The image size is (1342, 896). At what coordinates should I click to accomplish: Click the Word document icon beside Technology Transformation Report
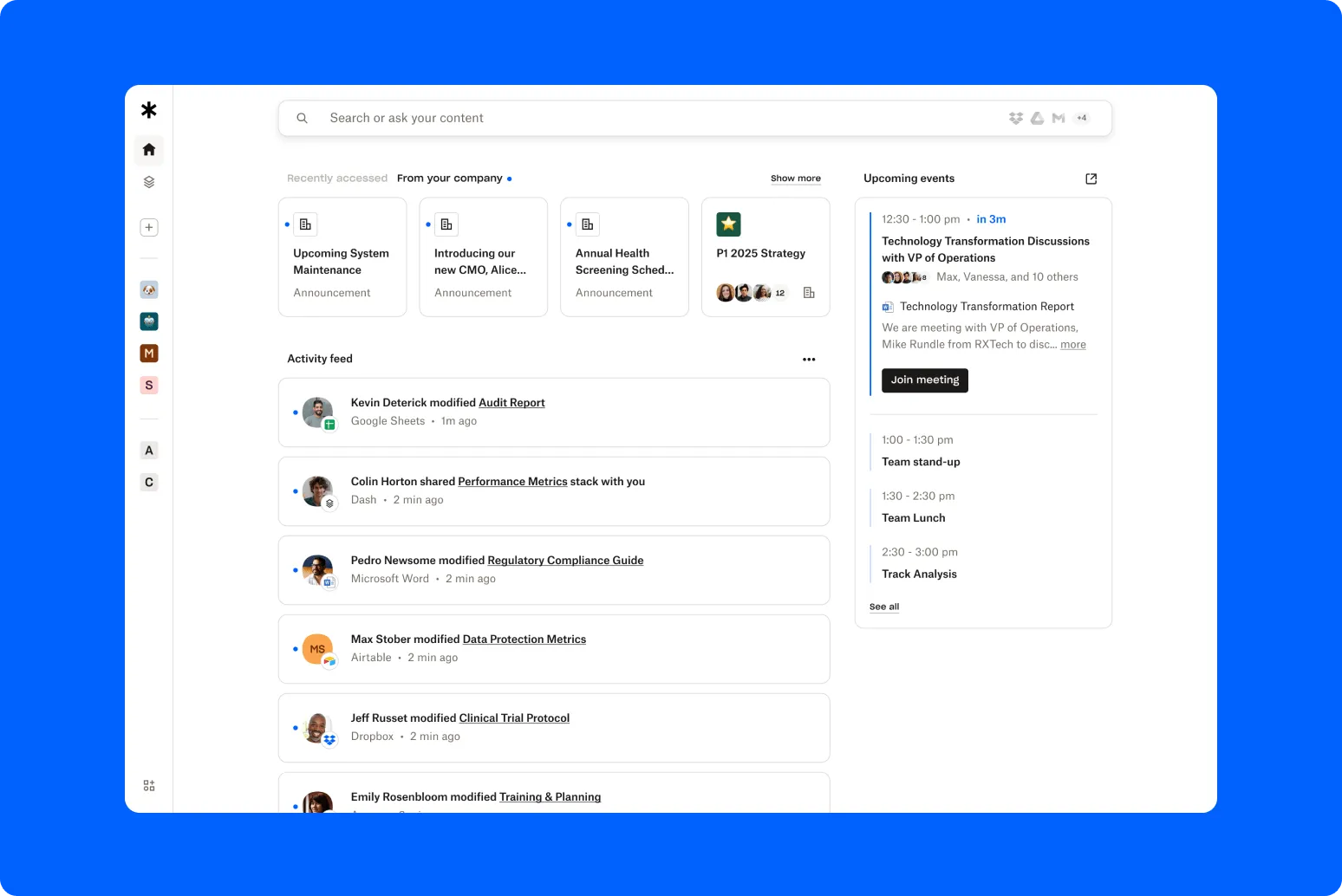pos(888,307)
